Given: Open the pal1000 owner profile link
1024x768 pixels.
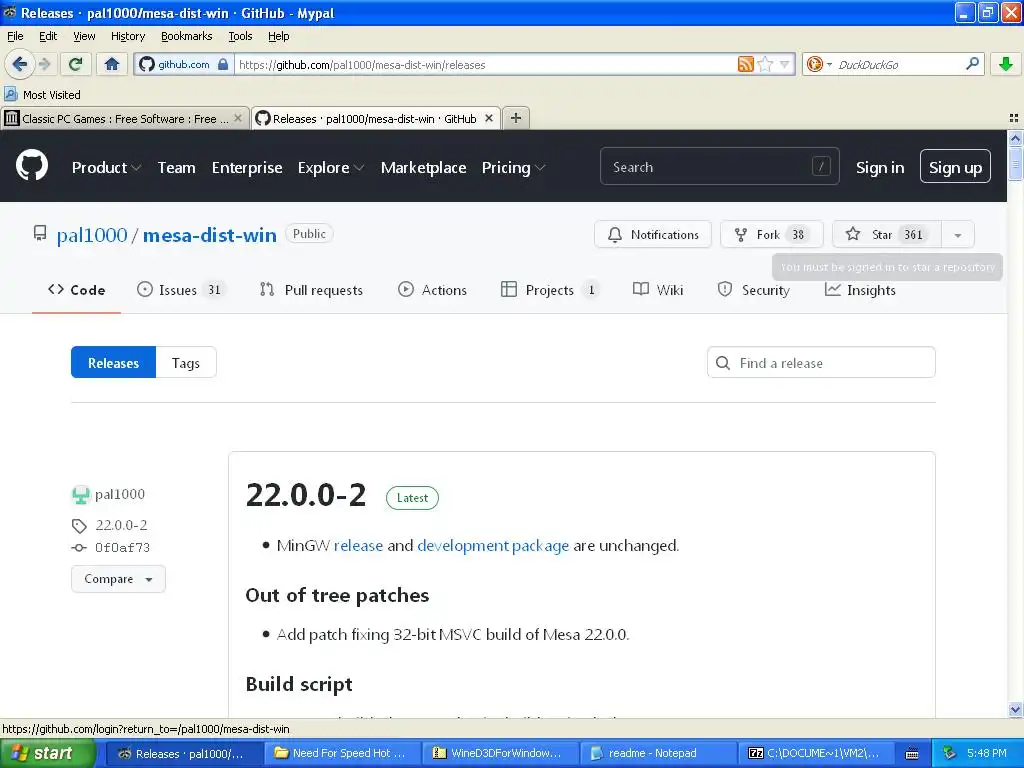Looking at the screenshot, I should [x=92, y=235].
